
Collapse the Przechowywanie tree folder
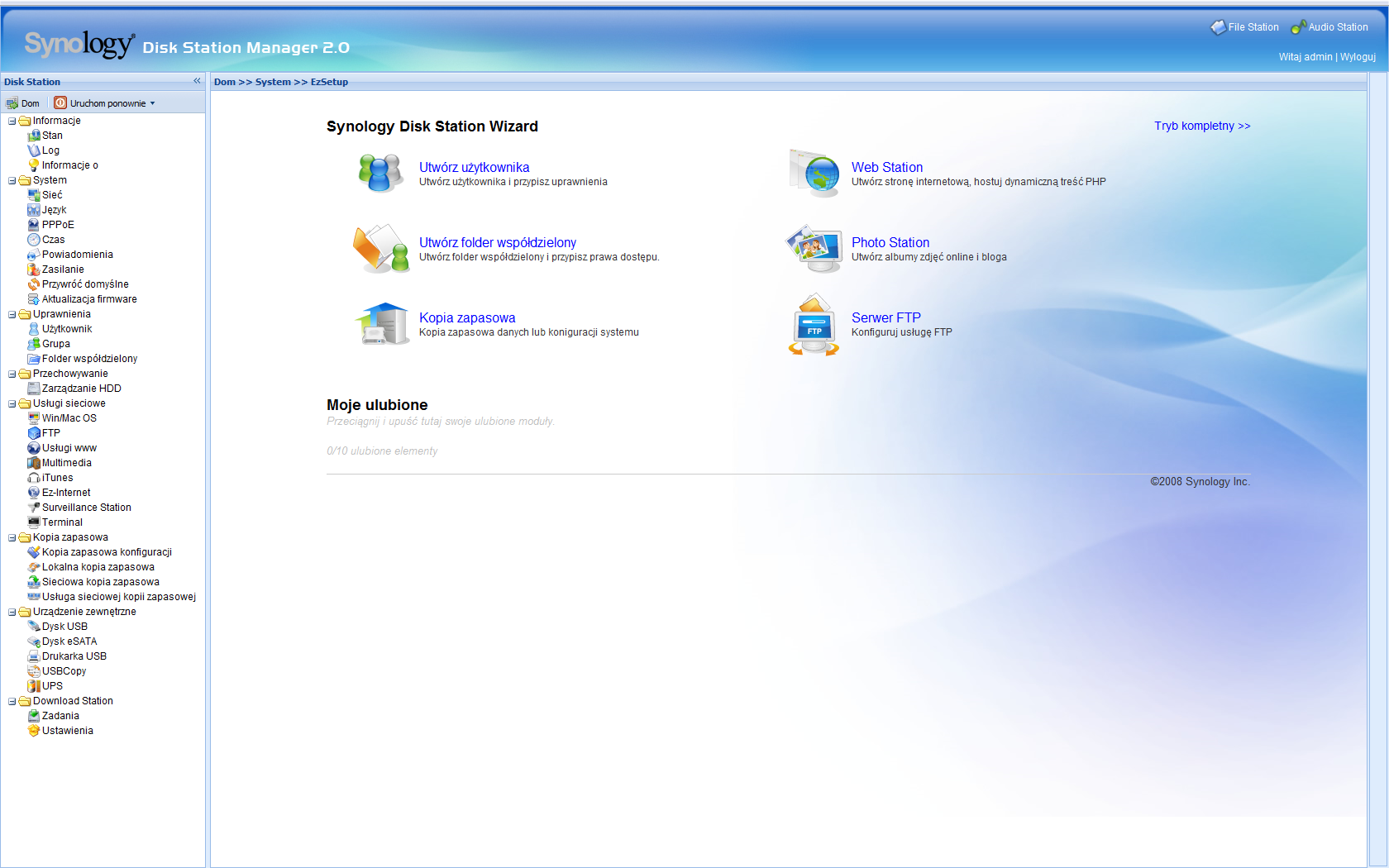(x=12, y=374)
